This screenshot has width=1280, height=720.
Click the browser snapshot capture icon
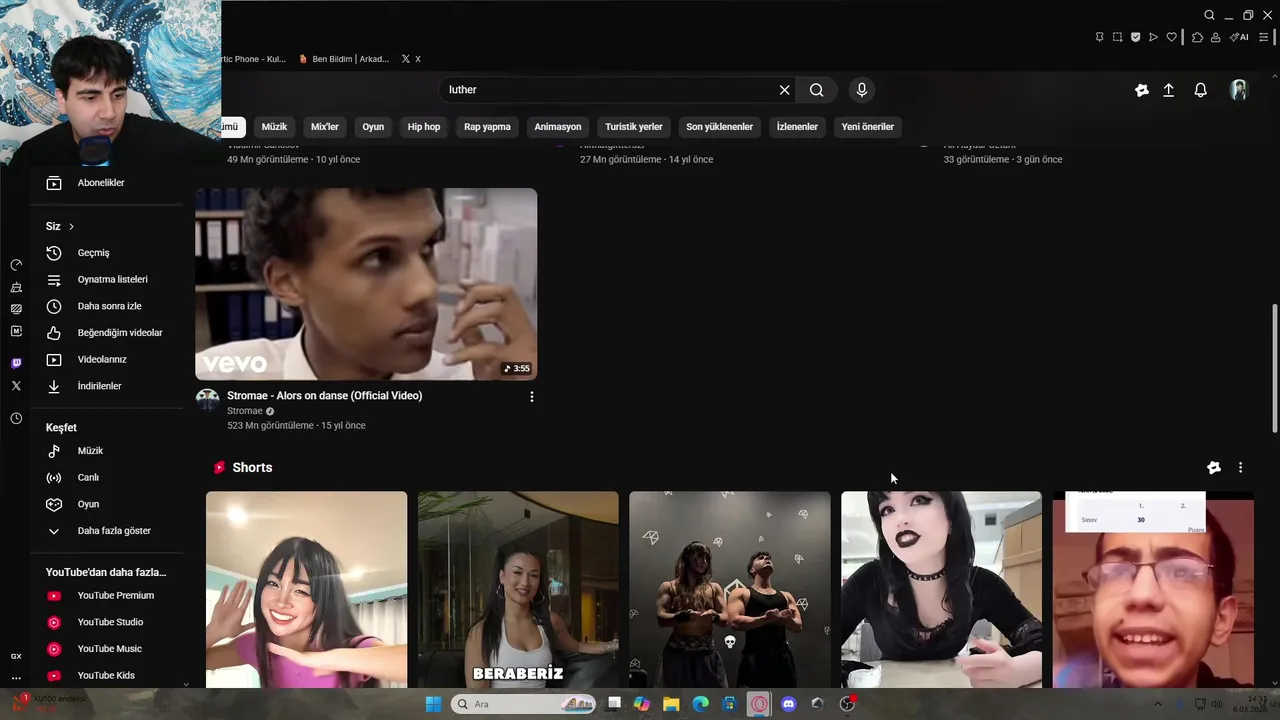tap(1117, 37)
